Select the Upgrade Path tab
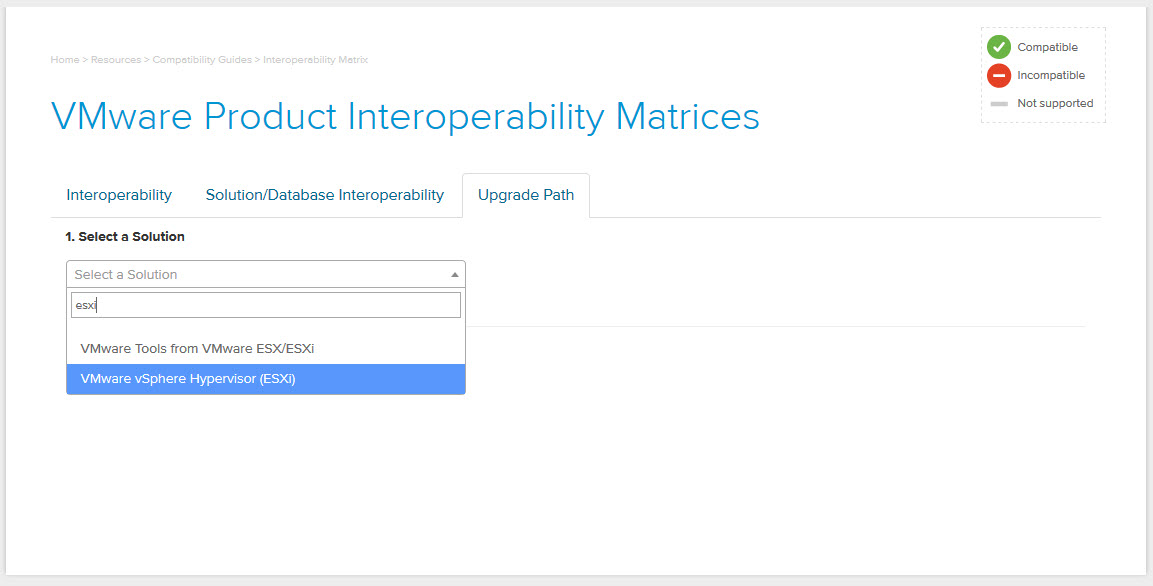The image size is (1153, 586). [x=526, y=195]
